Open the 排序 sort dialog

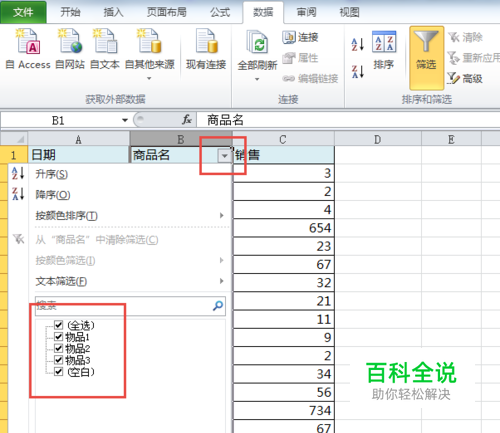(x=384, y=50)
